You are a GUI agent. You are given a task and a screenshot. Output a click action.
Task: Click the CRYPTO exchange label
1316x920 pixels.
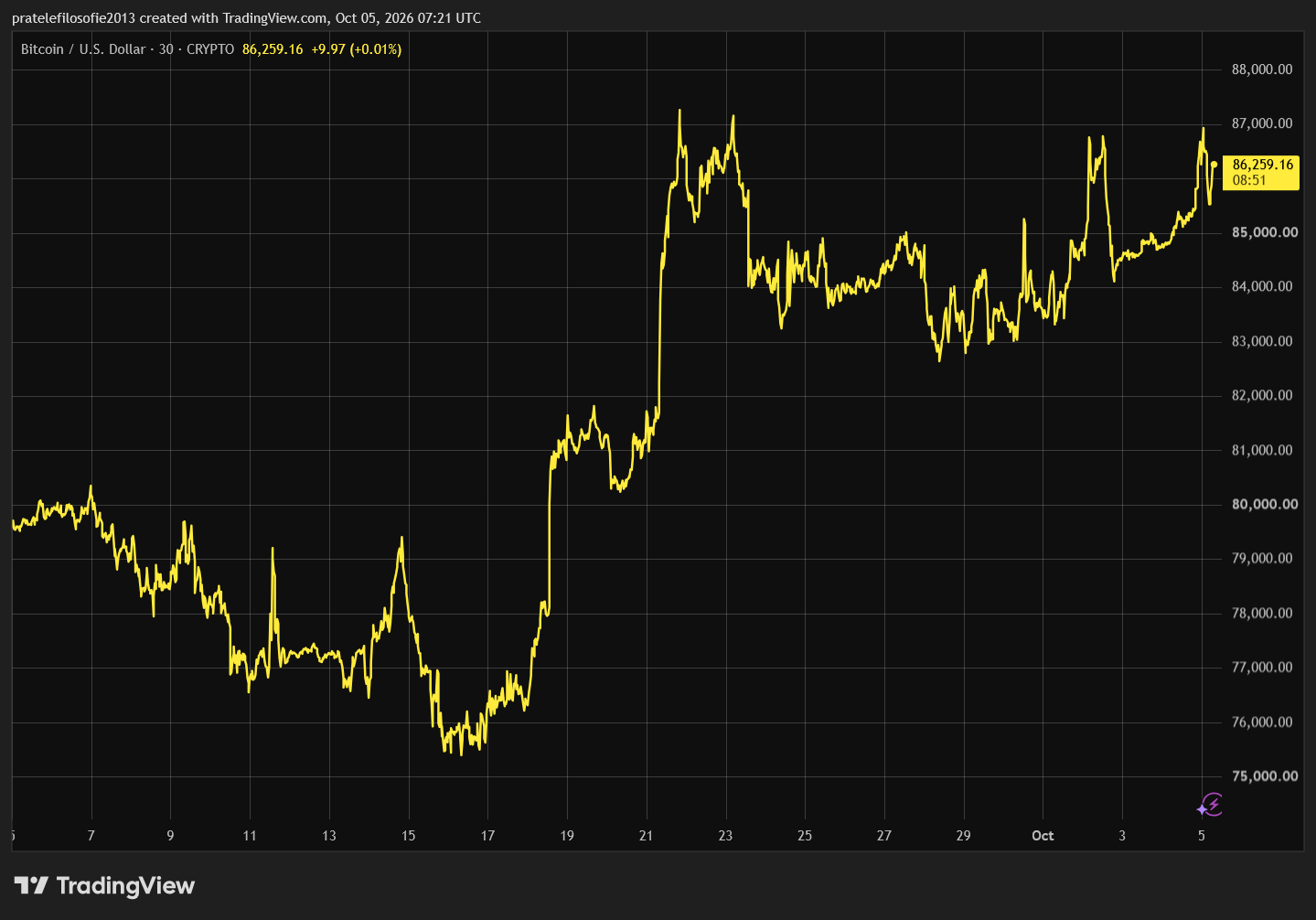pyautogui.click(x=210, y=49)
